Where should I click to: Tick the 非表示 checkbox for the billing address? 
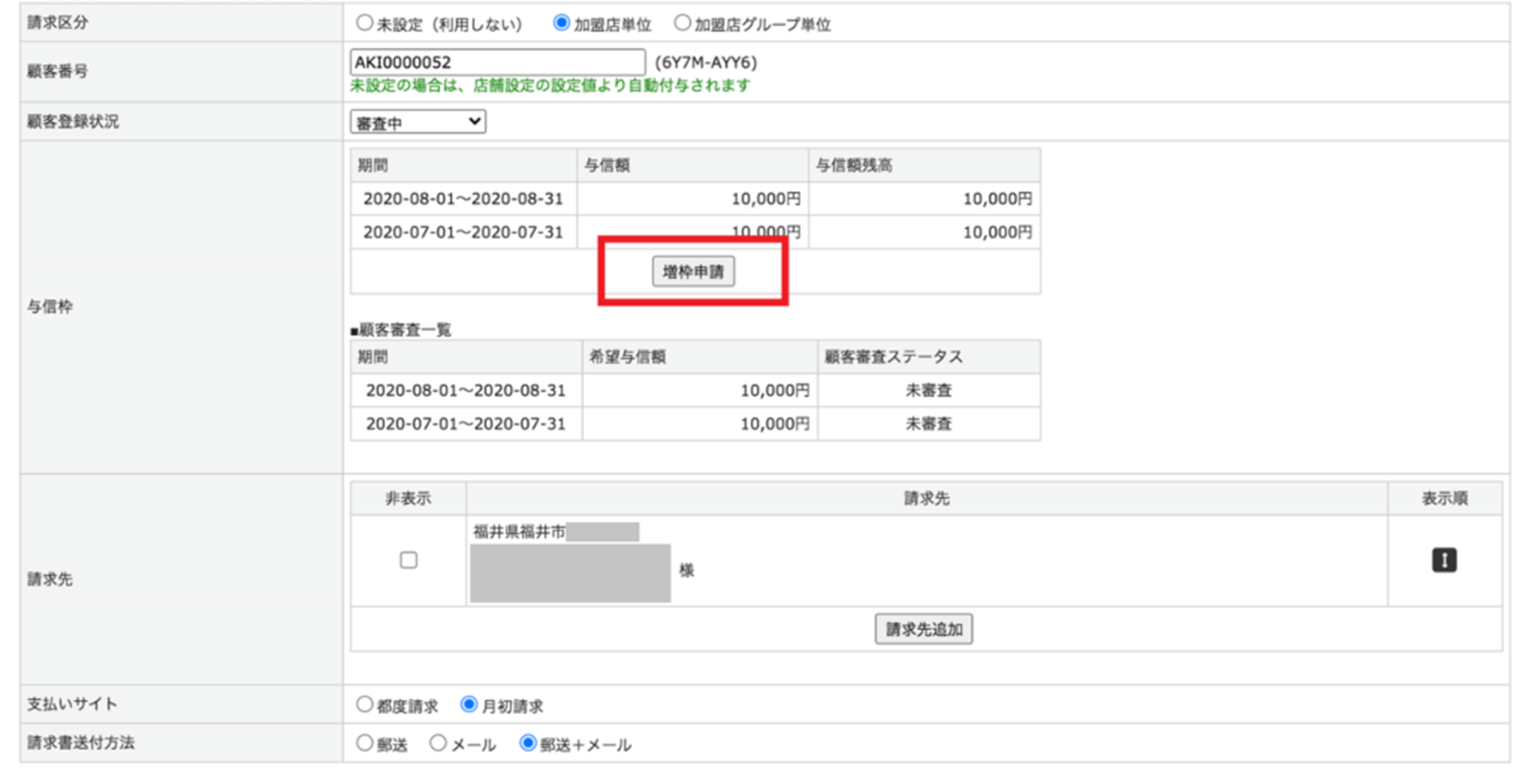tap(409, 560)
